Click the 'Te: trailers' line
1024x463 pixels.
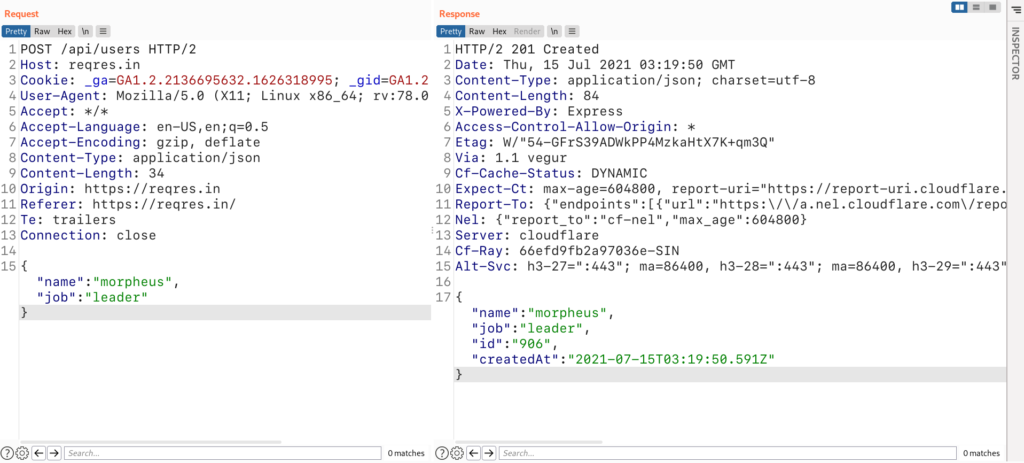(68, 220)
